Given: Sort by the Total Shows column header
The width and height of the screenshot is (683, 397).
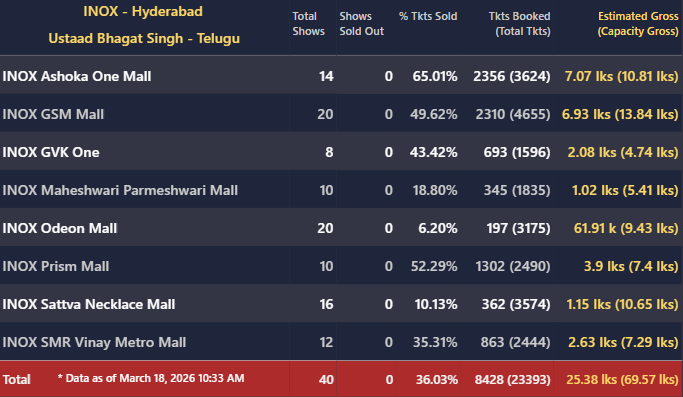Looking at the screenshot, I should coord(308,24).
